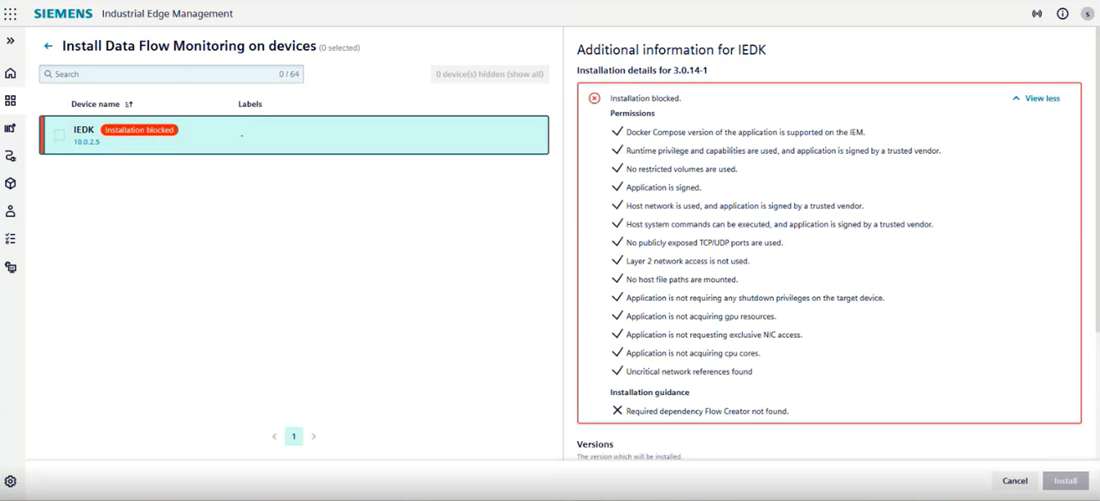Open the app launcher grid icon
The image size is (1100, 501).
[11, 13]
